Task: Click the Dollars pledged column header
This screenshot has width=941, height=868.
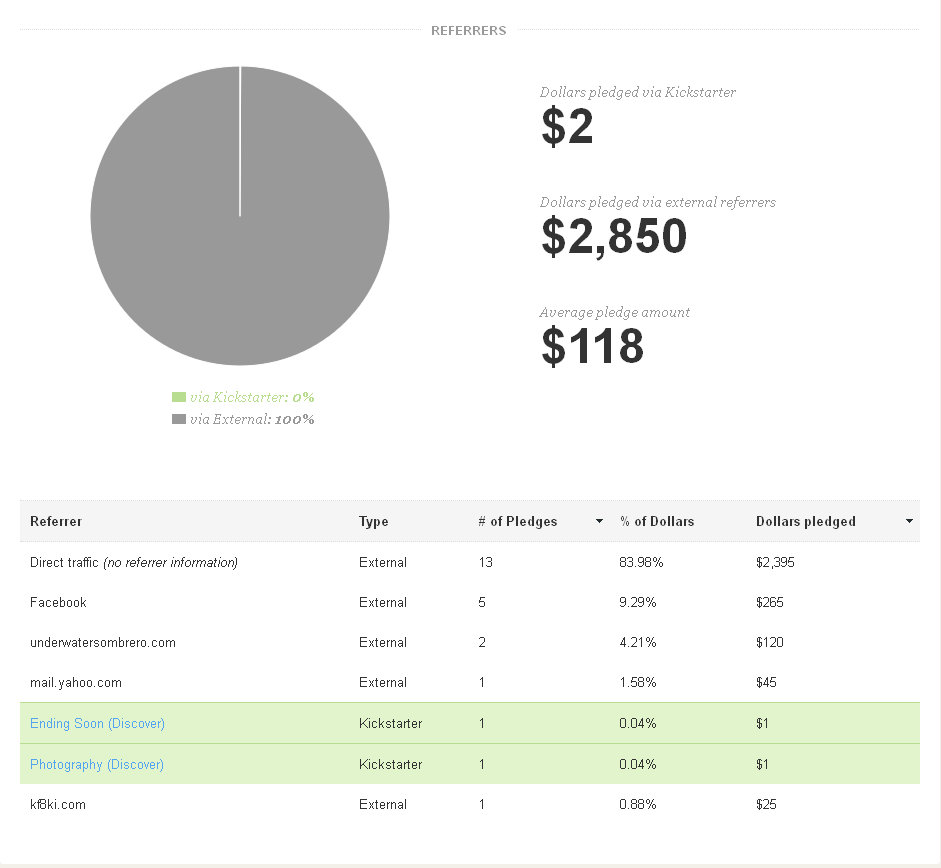Action: pyautogui.click(x=805, y=521)
